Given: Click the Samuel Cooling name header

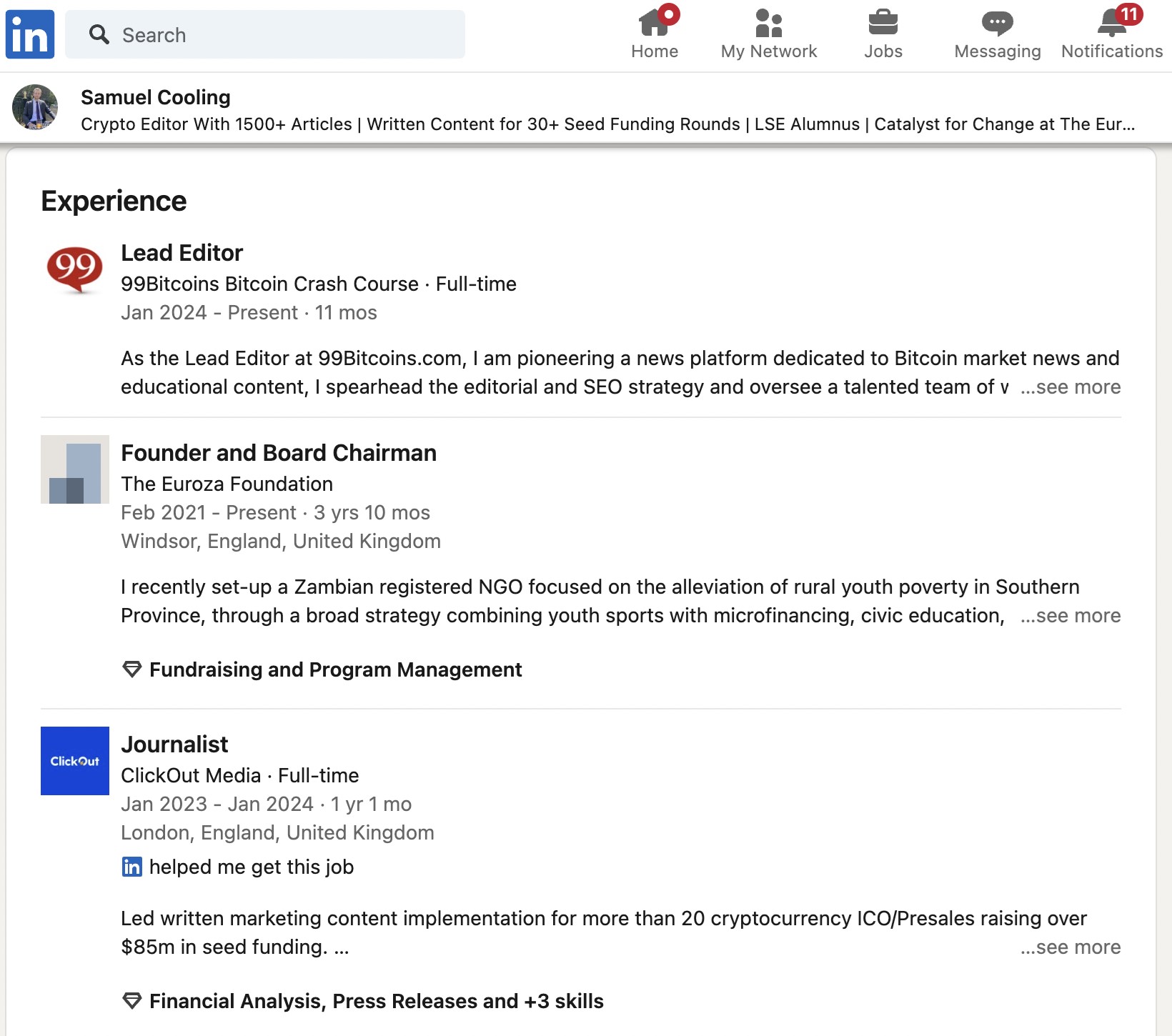Looking at the screenshot, I should coord(156,97).
